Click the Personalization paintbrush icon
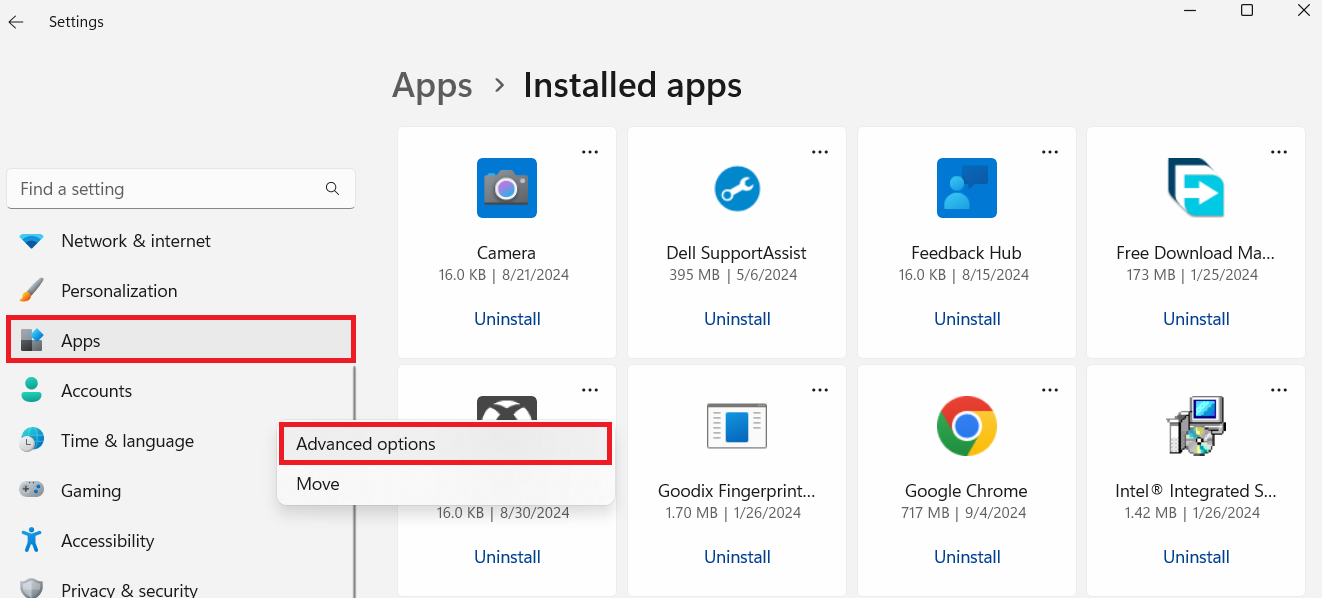The height and width of the screenshot is (598, 1322). pos(32,291)
